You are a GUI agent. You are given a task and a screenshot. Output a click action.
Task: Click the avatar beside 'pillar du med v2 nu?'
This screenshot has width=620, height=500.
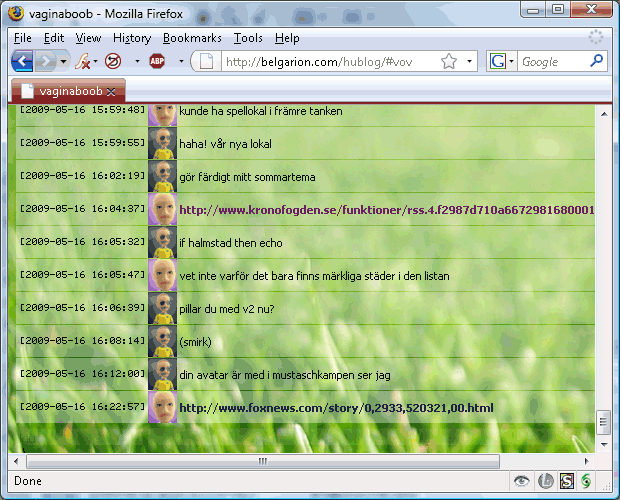[x=163, y=308]
